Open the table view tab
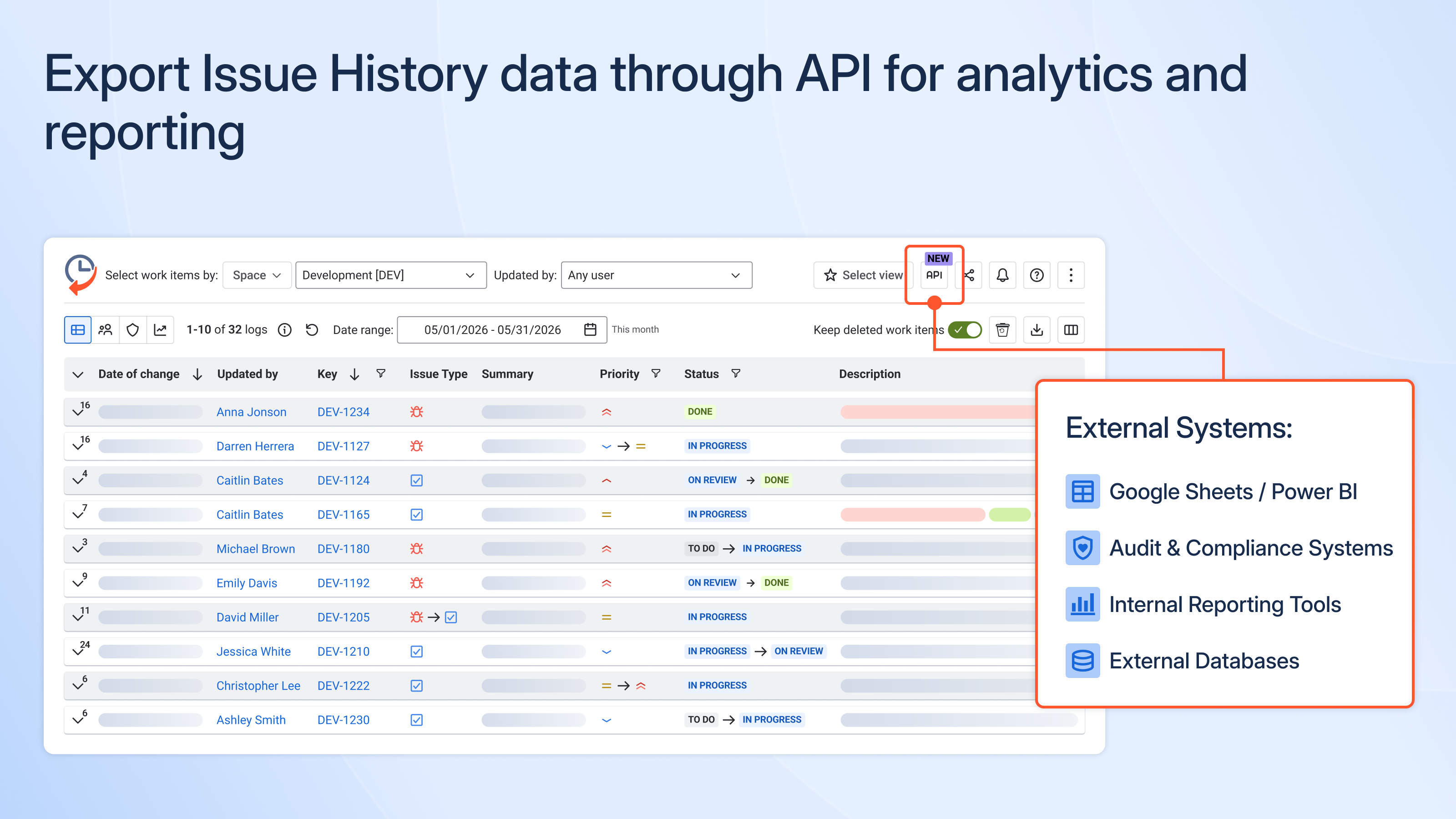This screenshot has width=1456, height=819. tap(77, 329)
